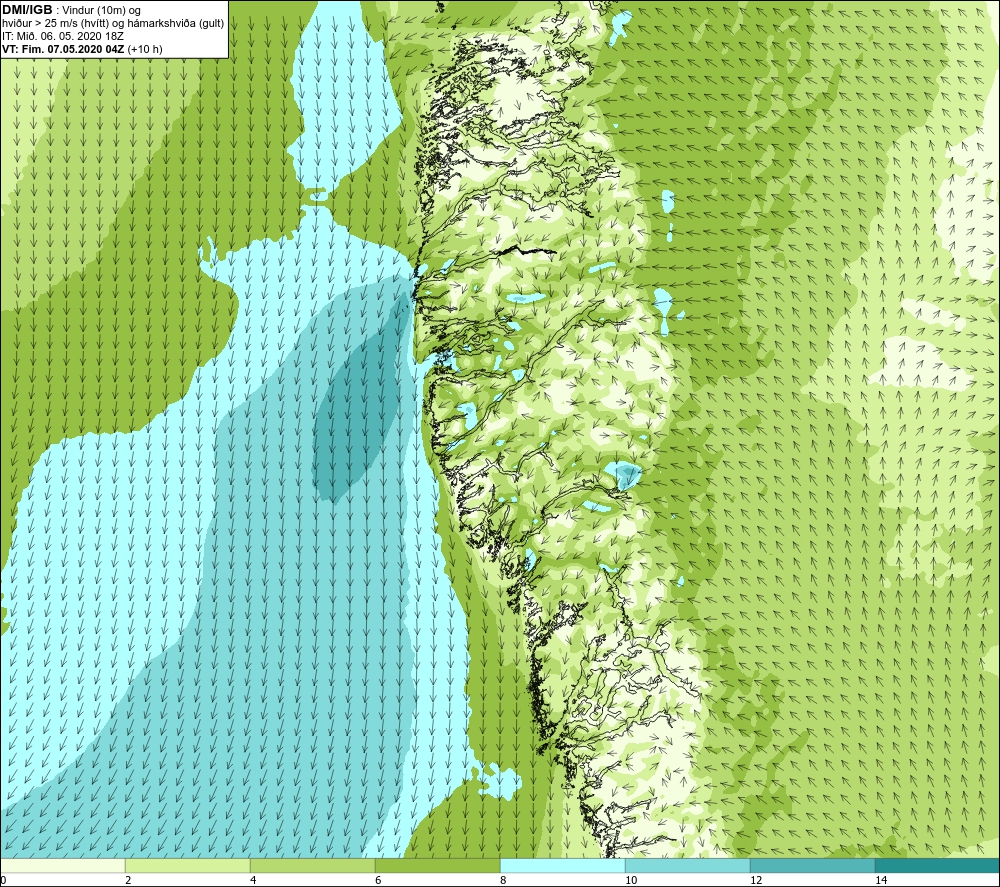Viewport: 1000px width, 887px height.
Task: Click the 0-2 m/s palest legend swatch
Action: pyautogui.click(x=62, y=865)
